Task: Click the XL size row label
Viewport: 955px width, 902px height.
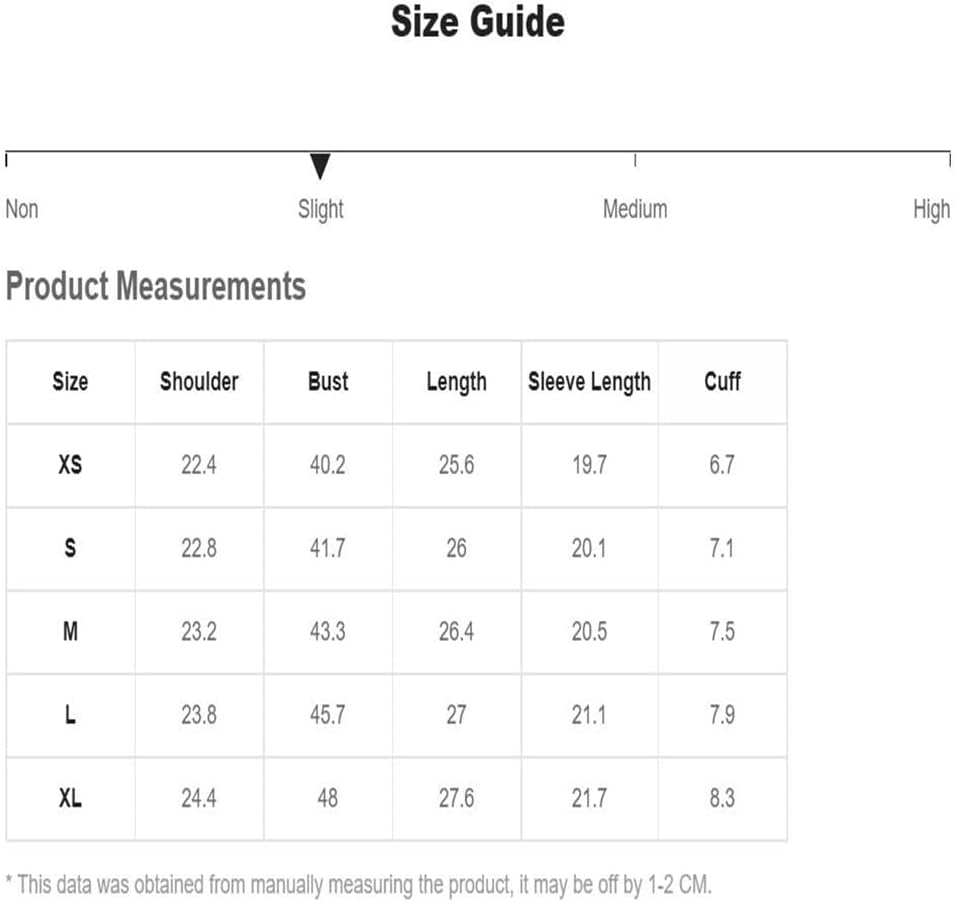Action: tap(70, 798)
